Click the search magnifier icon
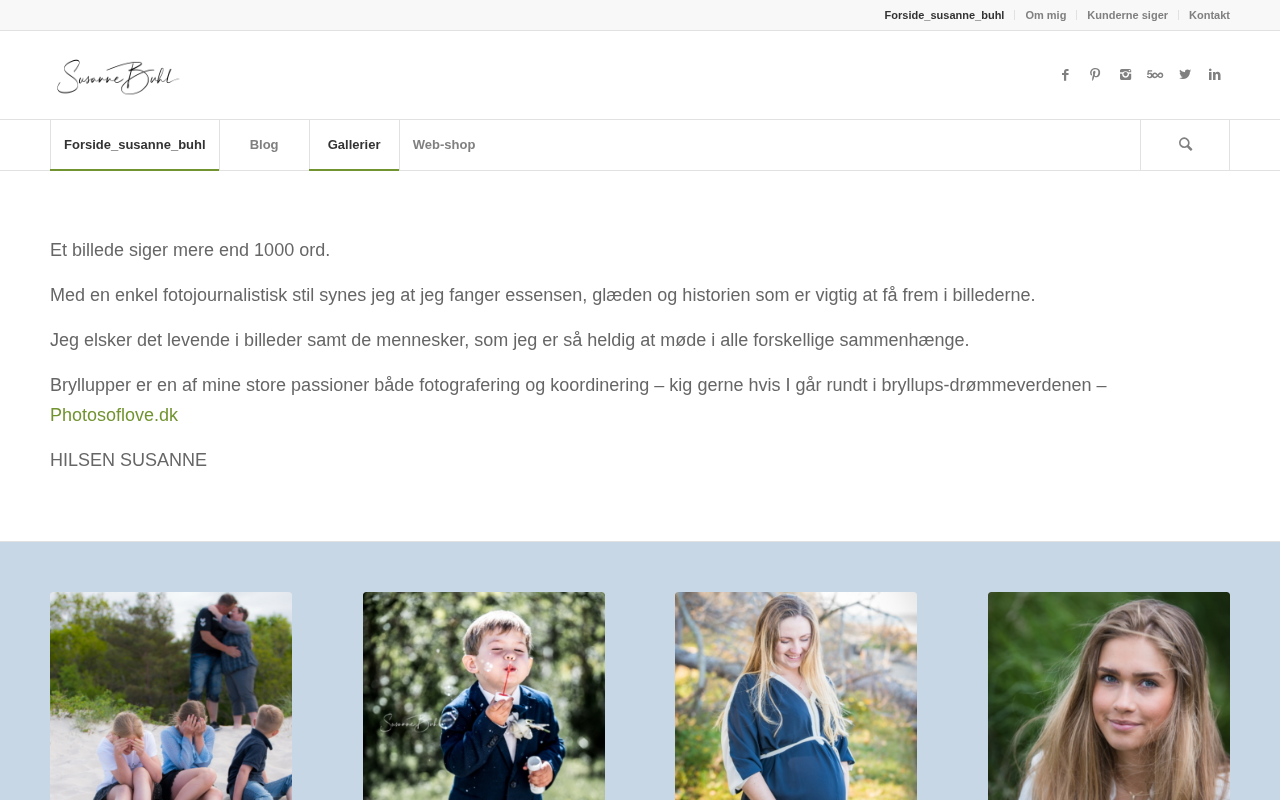Viewport: 1280px width, 800px height. (x=1185, y=145)
